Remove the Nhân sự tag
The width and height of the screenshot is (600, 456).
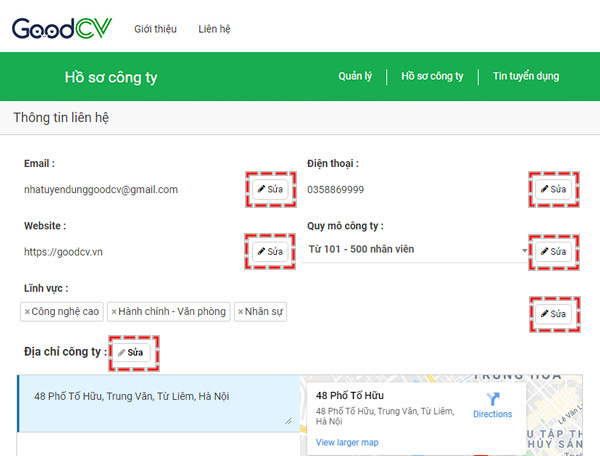click(241, 312)
